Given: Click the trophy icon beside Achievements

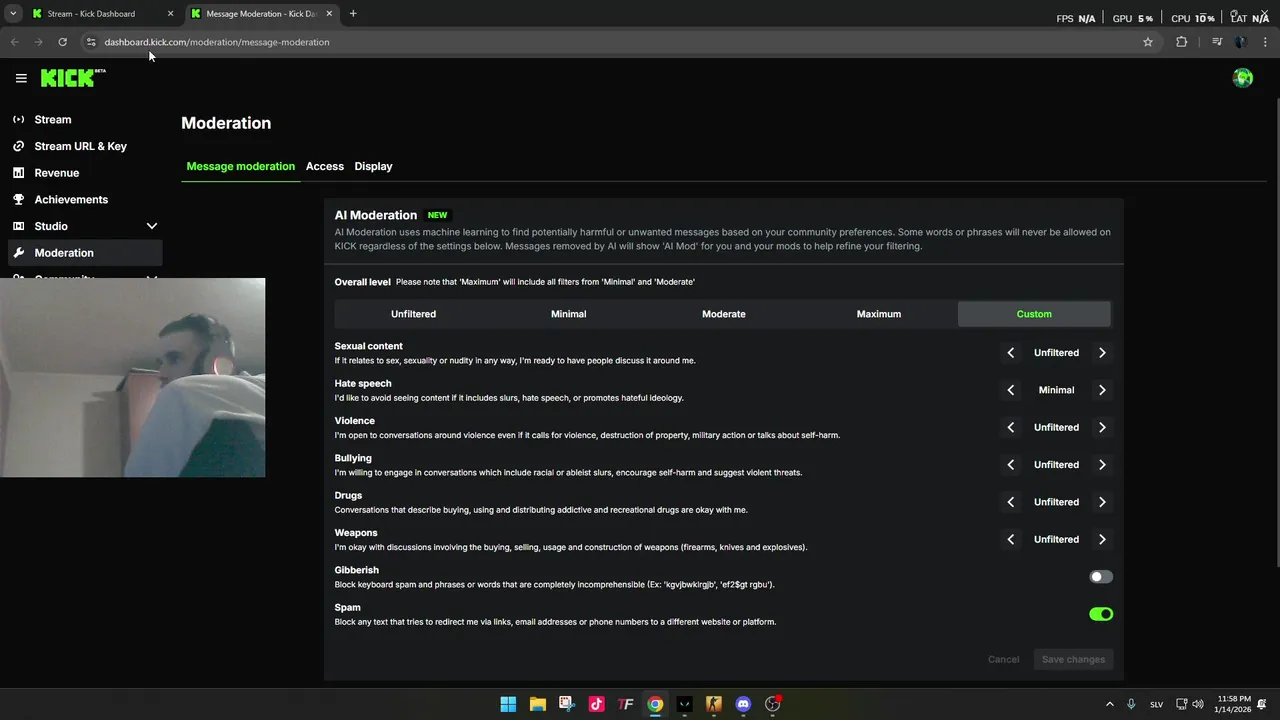Looking at the screenshot, I should (x=18, y=199).
